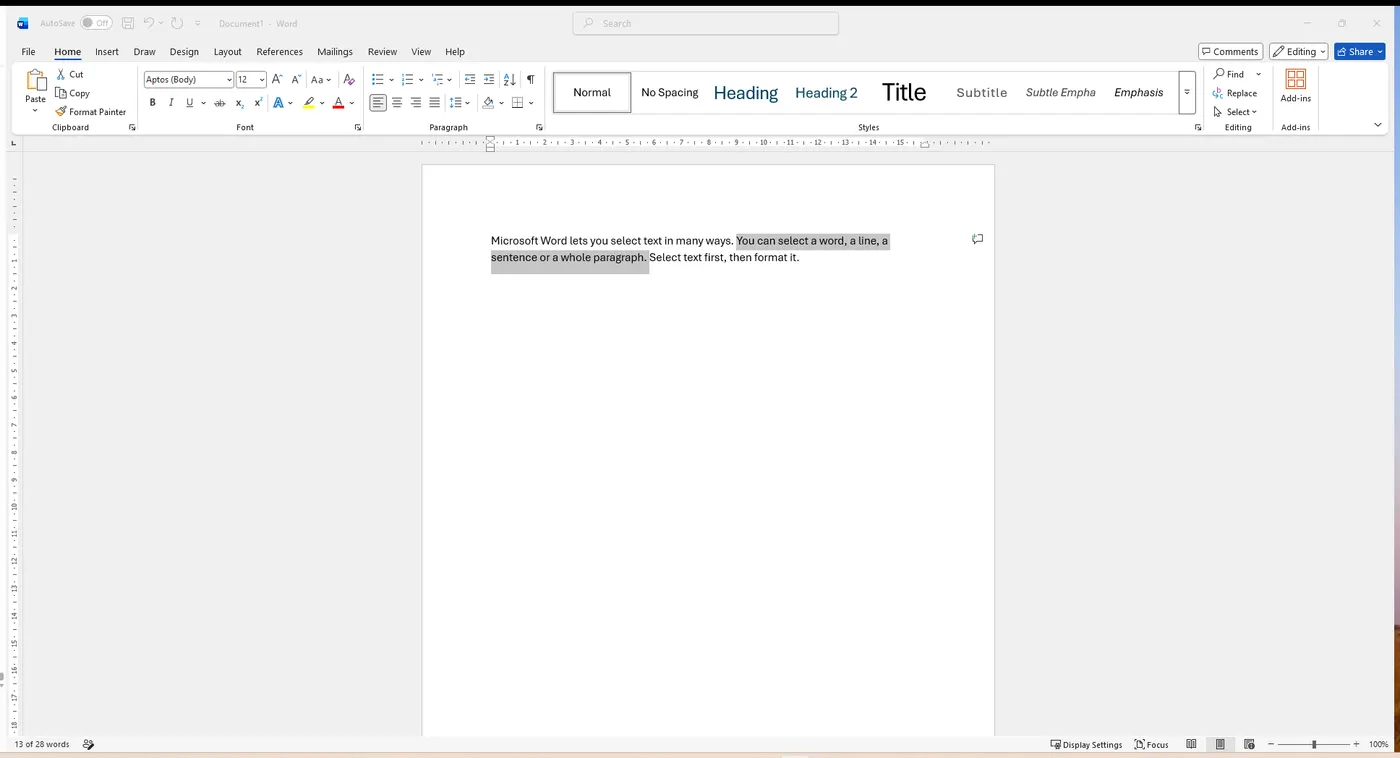Apply red font color
1400x758 pixels.
tap(338, 103)
